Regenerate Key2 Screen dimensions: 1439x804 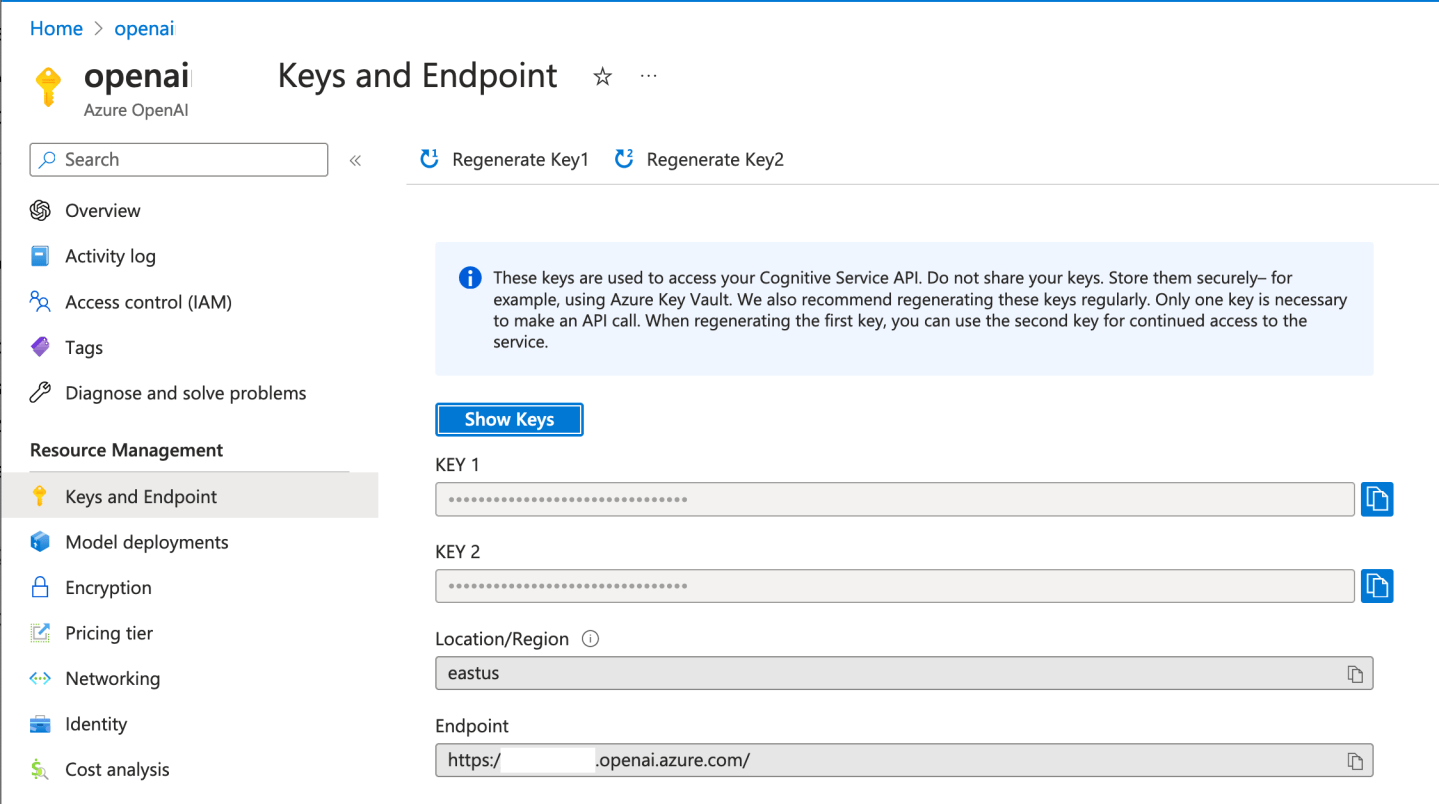click(x=699, y=160)
